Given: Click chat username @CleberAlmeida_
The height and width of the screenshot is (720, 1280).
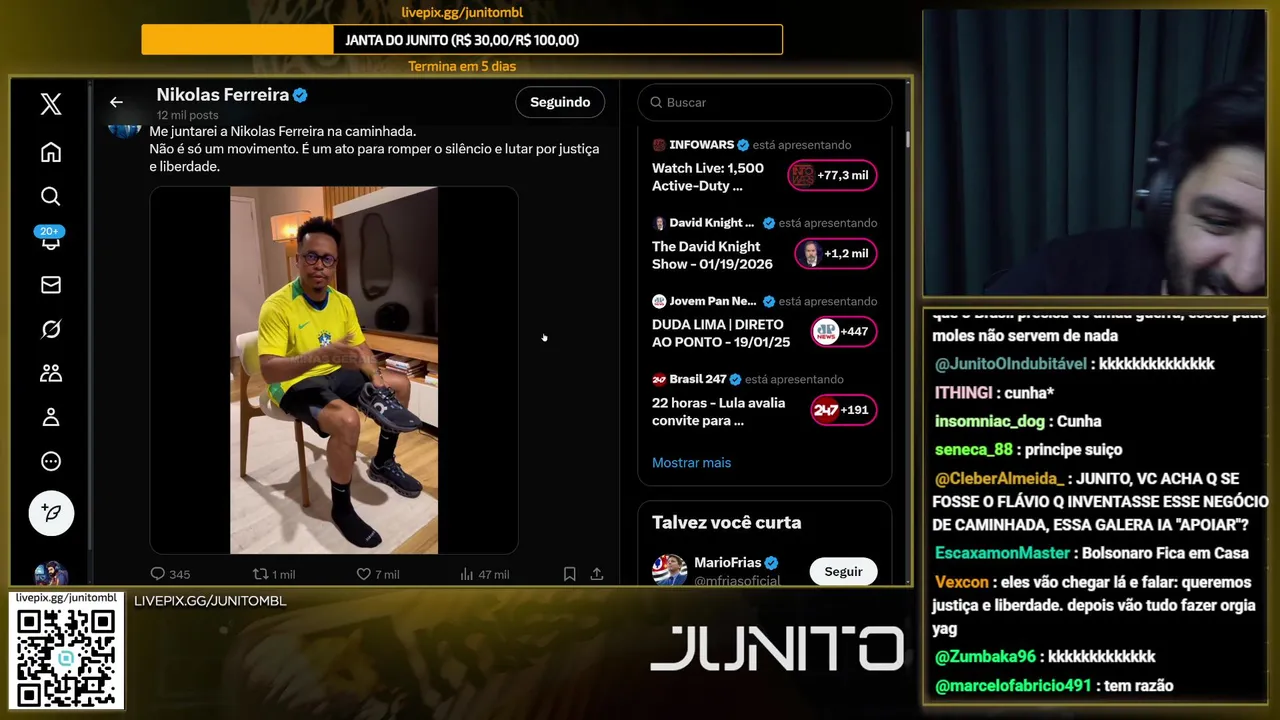Looking at the screenshot, I should click(999, 479).
